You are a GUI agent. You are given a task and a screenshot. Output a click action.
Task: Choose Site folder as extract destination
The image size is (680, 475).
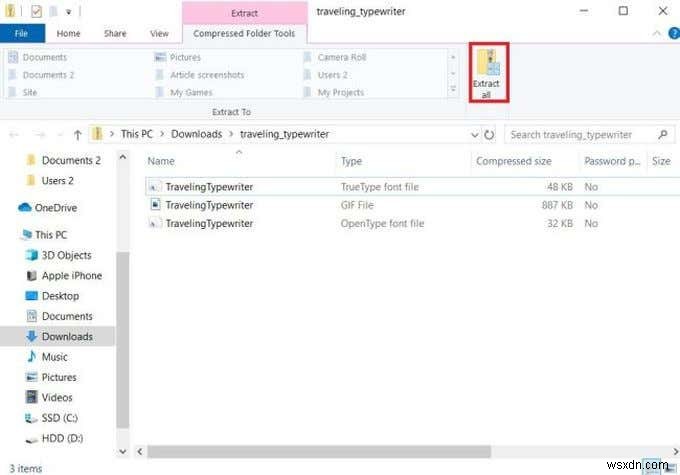[x=23, y=92]
